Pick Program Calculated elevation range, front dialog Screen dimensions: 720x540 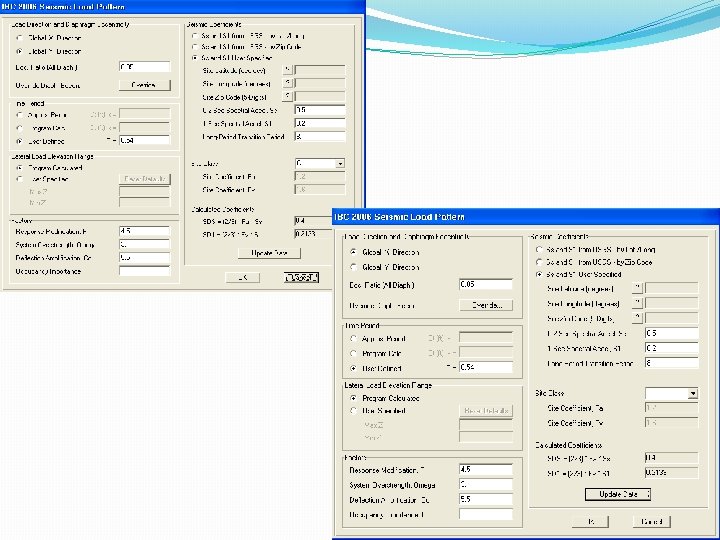coord(353,398)
